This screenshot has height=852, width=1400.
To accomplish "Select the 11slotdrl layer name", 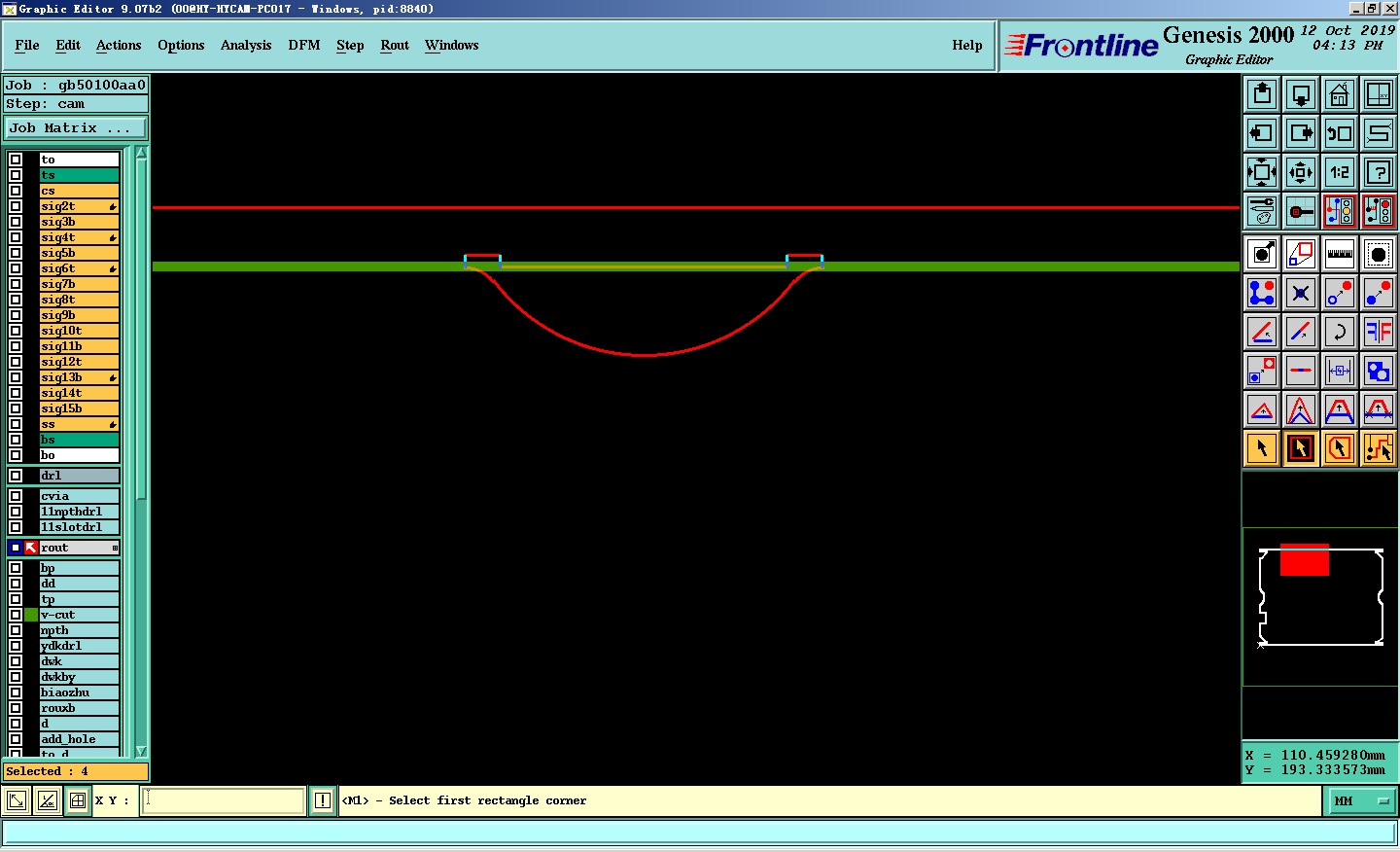I will click(79, 527).
